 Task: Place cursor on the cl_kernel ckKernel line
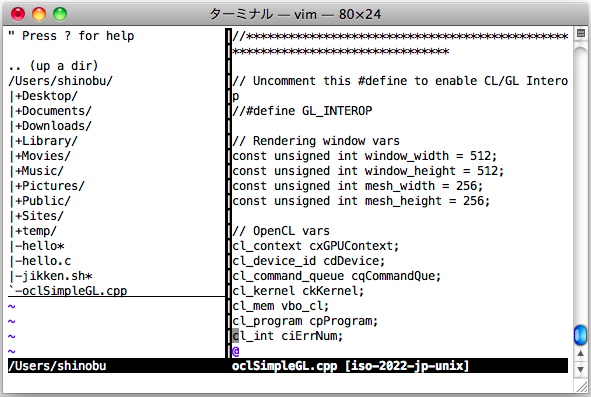pyautogui.click(x=298, y=291)
